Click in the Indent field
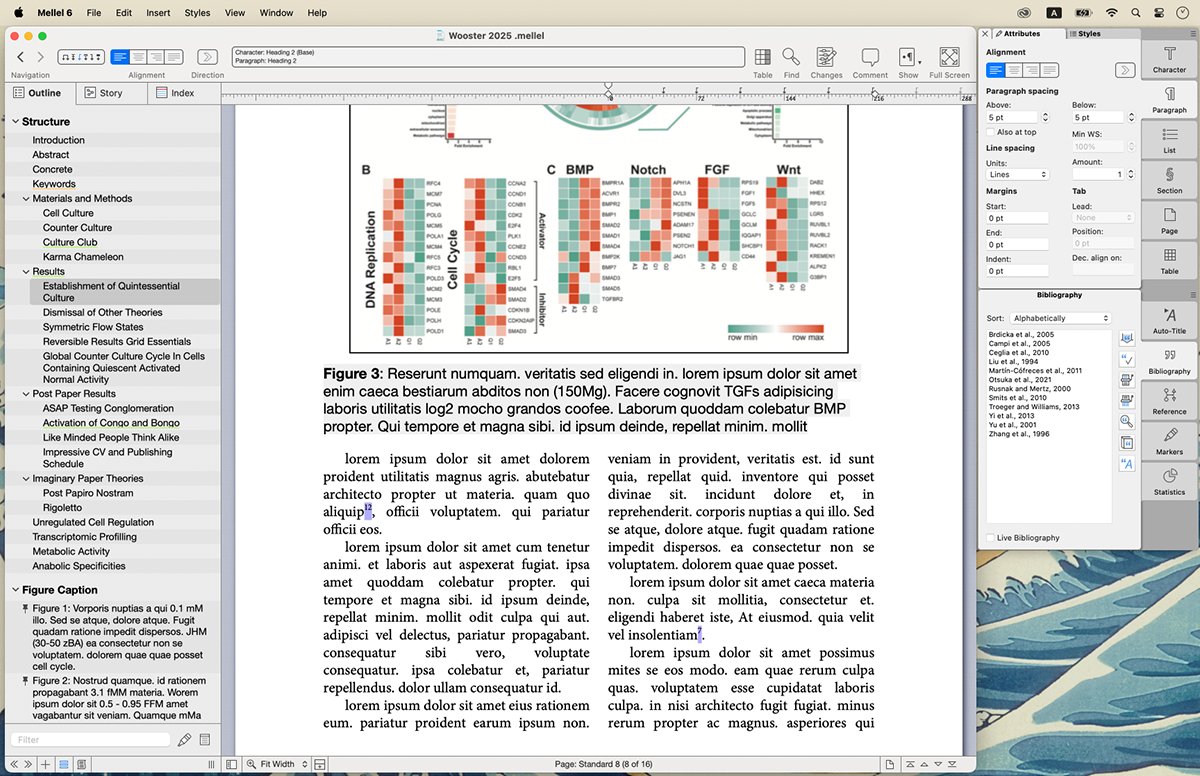The height and width of the screenshot is (776, 1200). (x=1017, y=271)
